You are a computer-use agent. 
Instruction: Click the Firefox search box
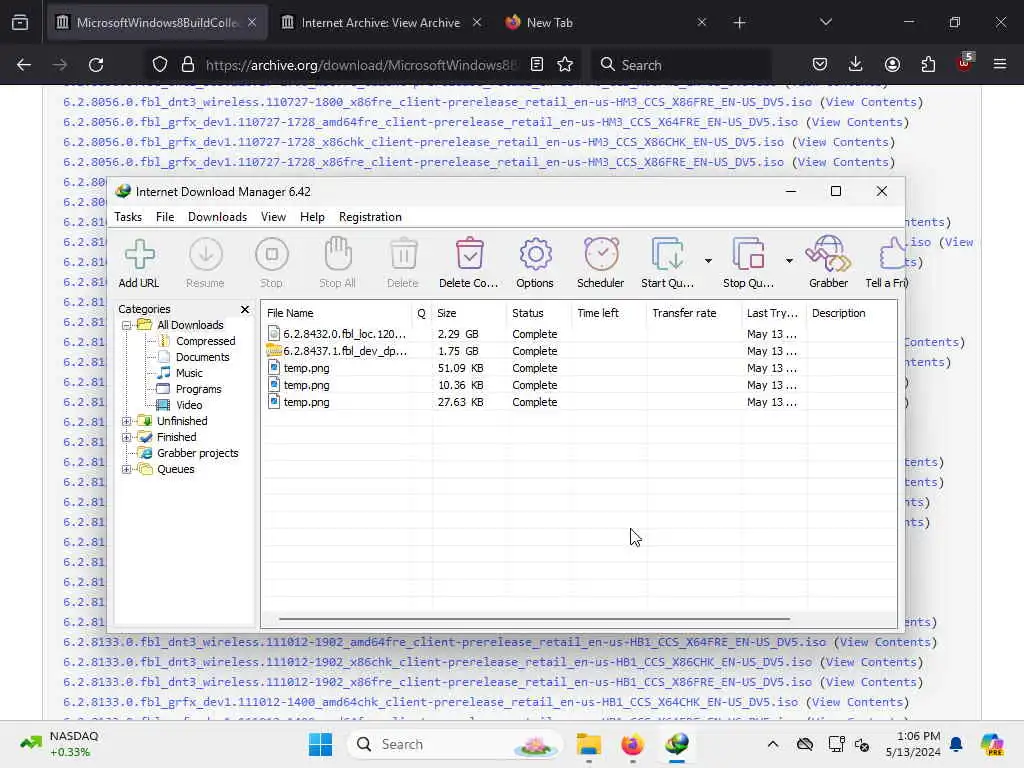[682, 65]
